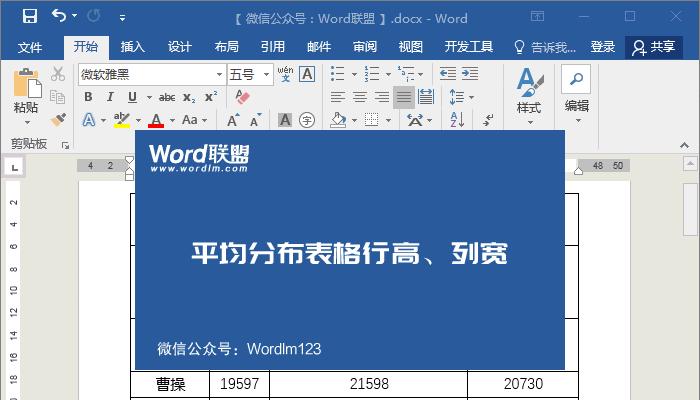This screenshot has height=400, width=700.
Task: Click the Multilevel List icon
Action: [406, 74]
